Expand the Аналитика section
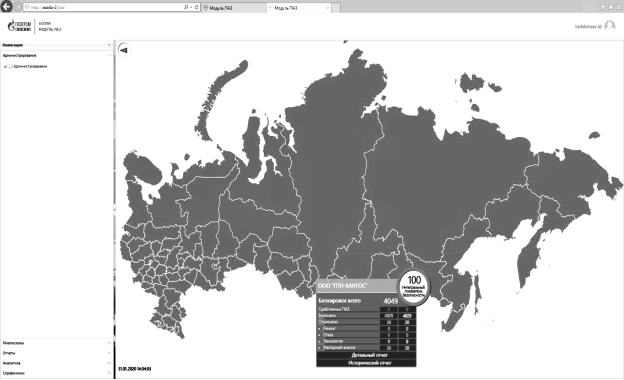This screenshot has width=624, height=380. [109, 363]
